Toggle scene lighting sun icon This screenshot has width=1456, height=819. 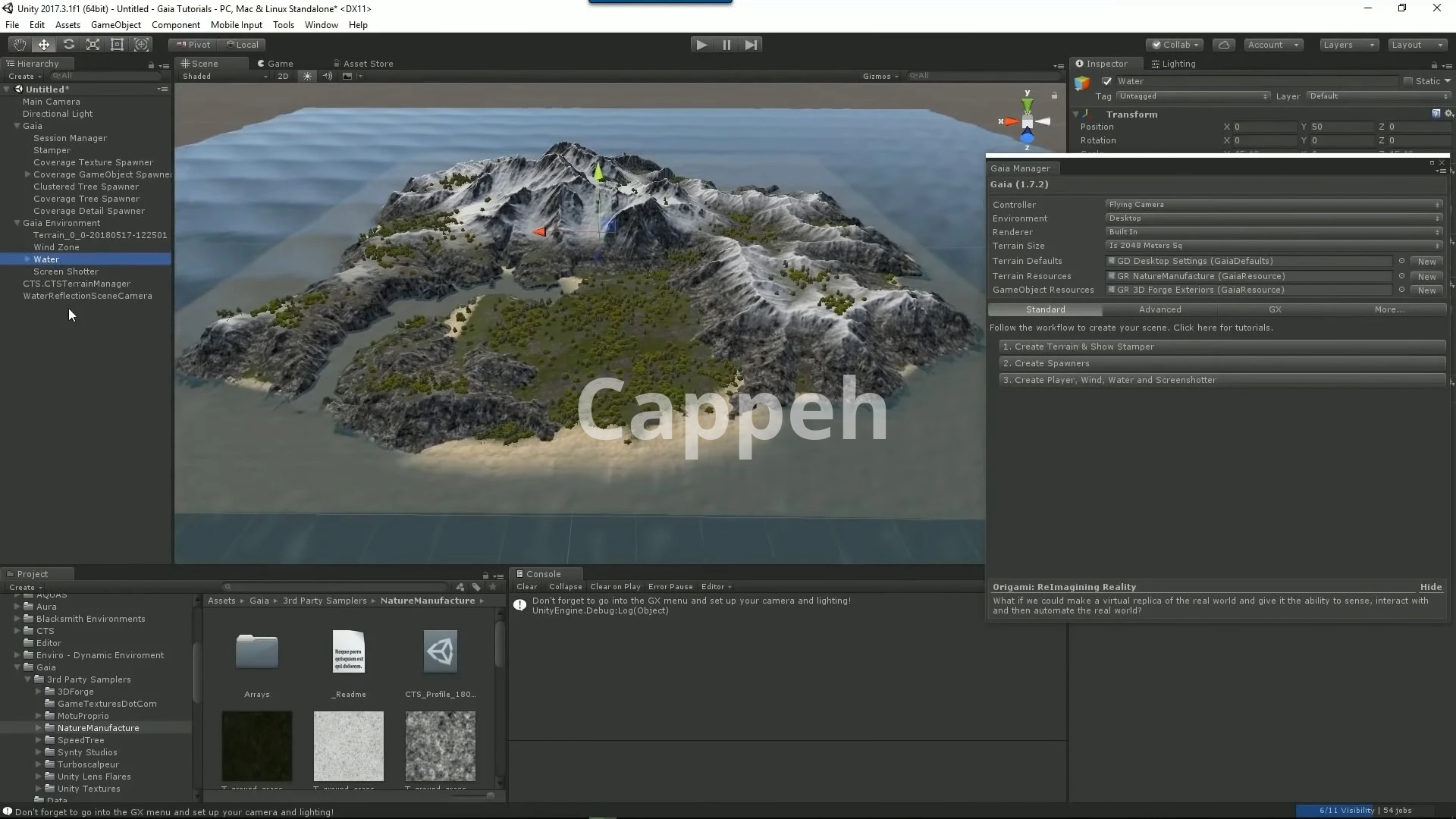point(307,76)
